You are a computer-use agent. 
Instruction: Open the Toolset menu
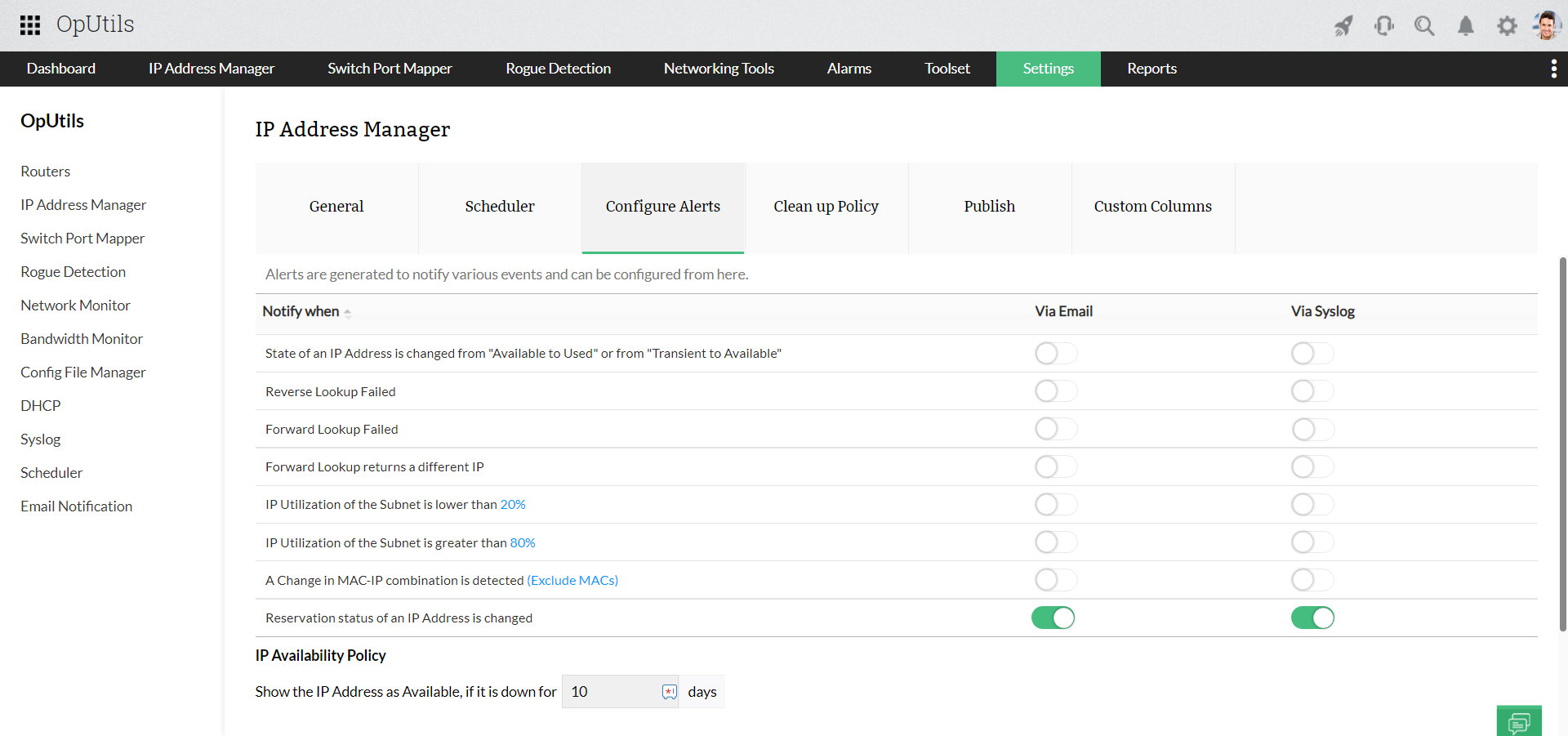click(x=947, y=69)
